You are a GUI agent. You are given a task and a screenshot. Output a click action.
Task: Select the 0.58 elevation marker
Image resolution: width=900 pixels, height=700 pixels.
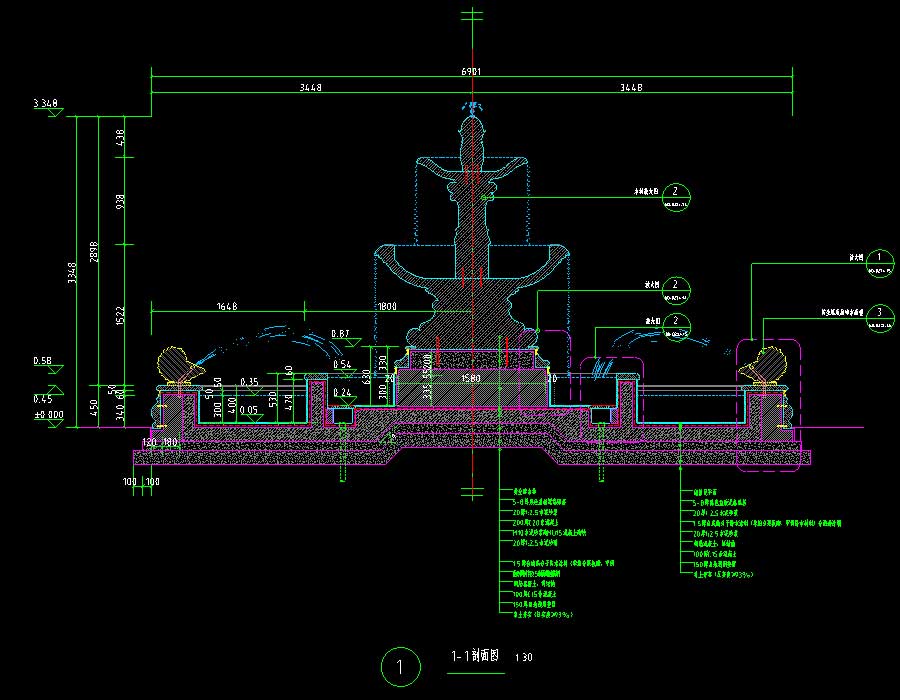click(x=42, y=361)
